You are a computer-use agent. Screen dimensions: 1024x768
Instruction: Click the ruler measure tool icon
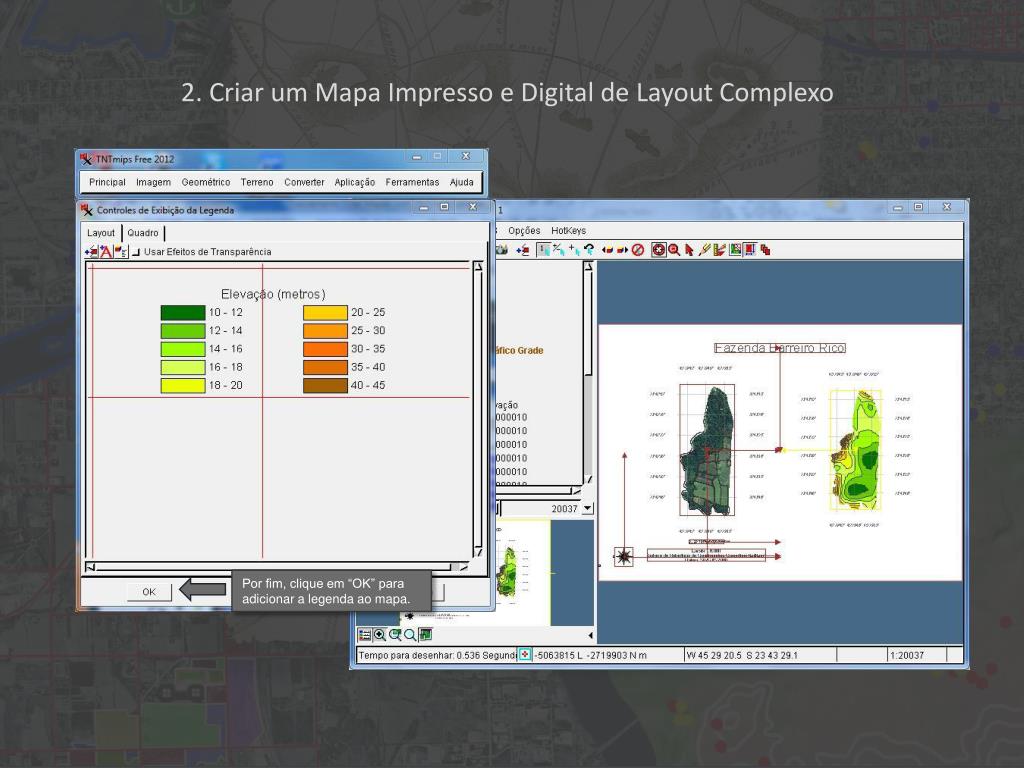coord(719,250)
